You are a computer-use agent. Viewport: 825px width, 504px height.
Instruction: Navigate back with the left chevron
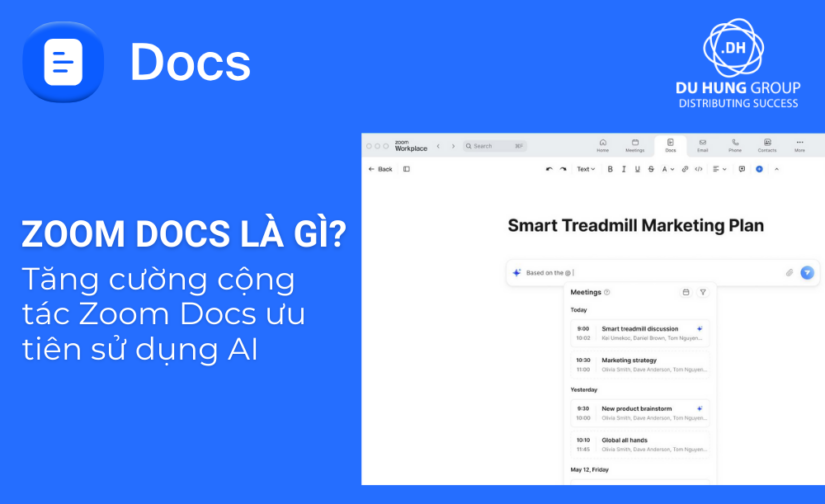coord(438,146)
